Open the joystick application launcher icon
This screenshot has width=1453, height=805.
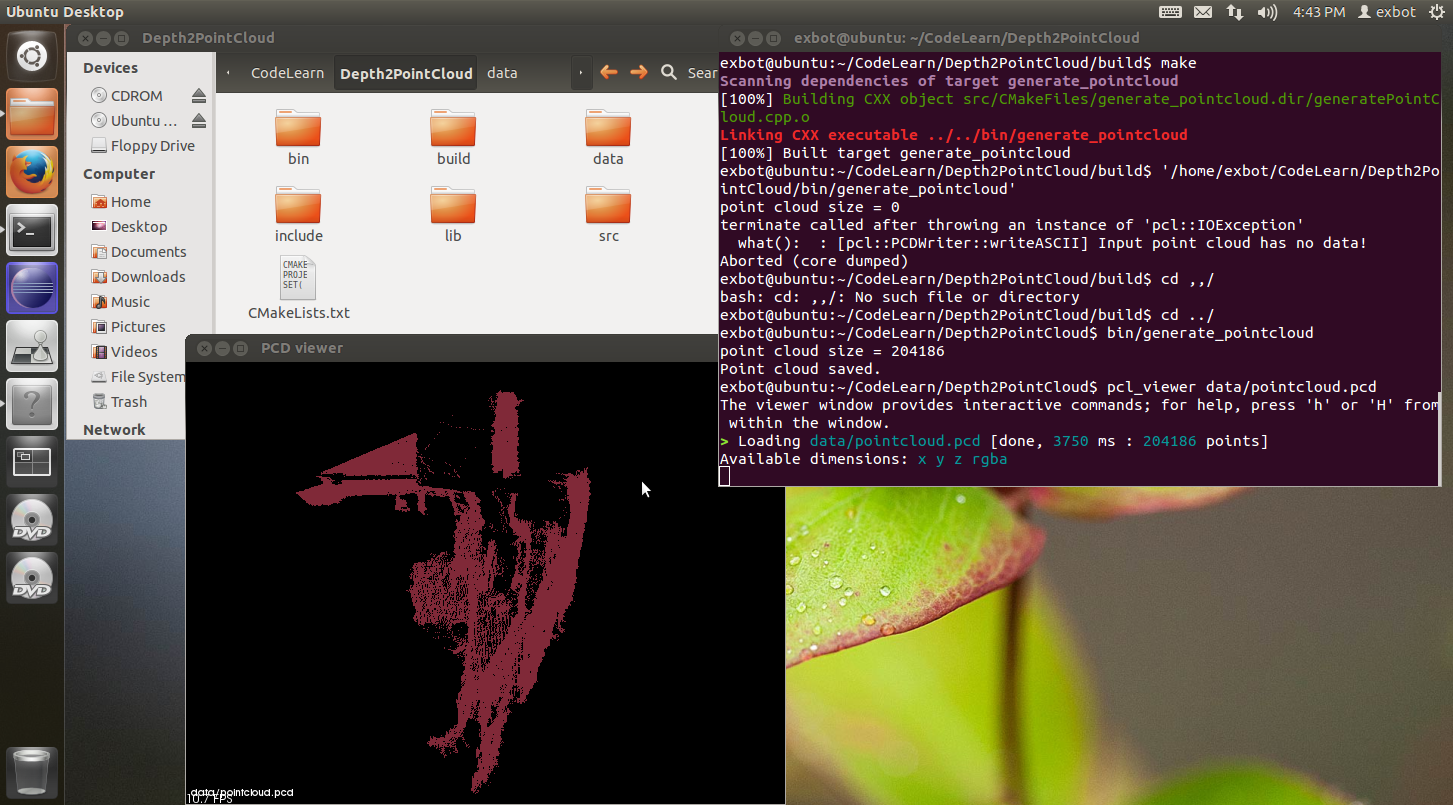coord(33,346)
